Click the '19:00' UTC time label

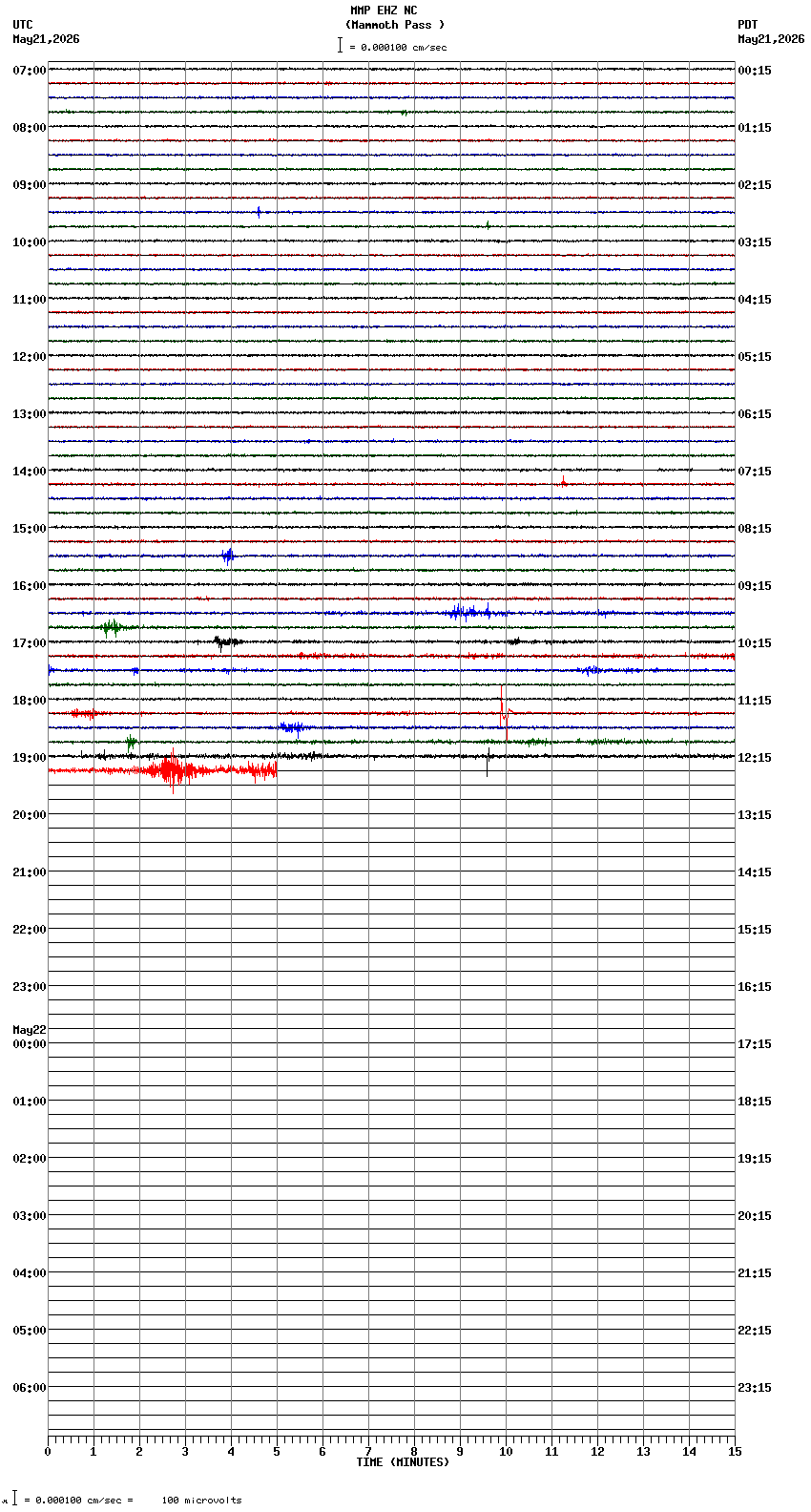pos(30,758)
